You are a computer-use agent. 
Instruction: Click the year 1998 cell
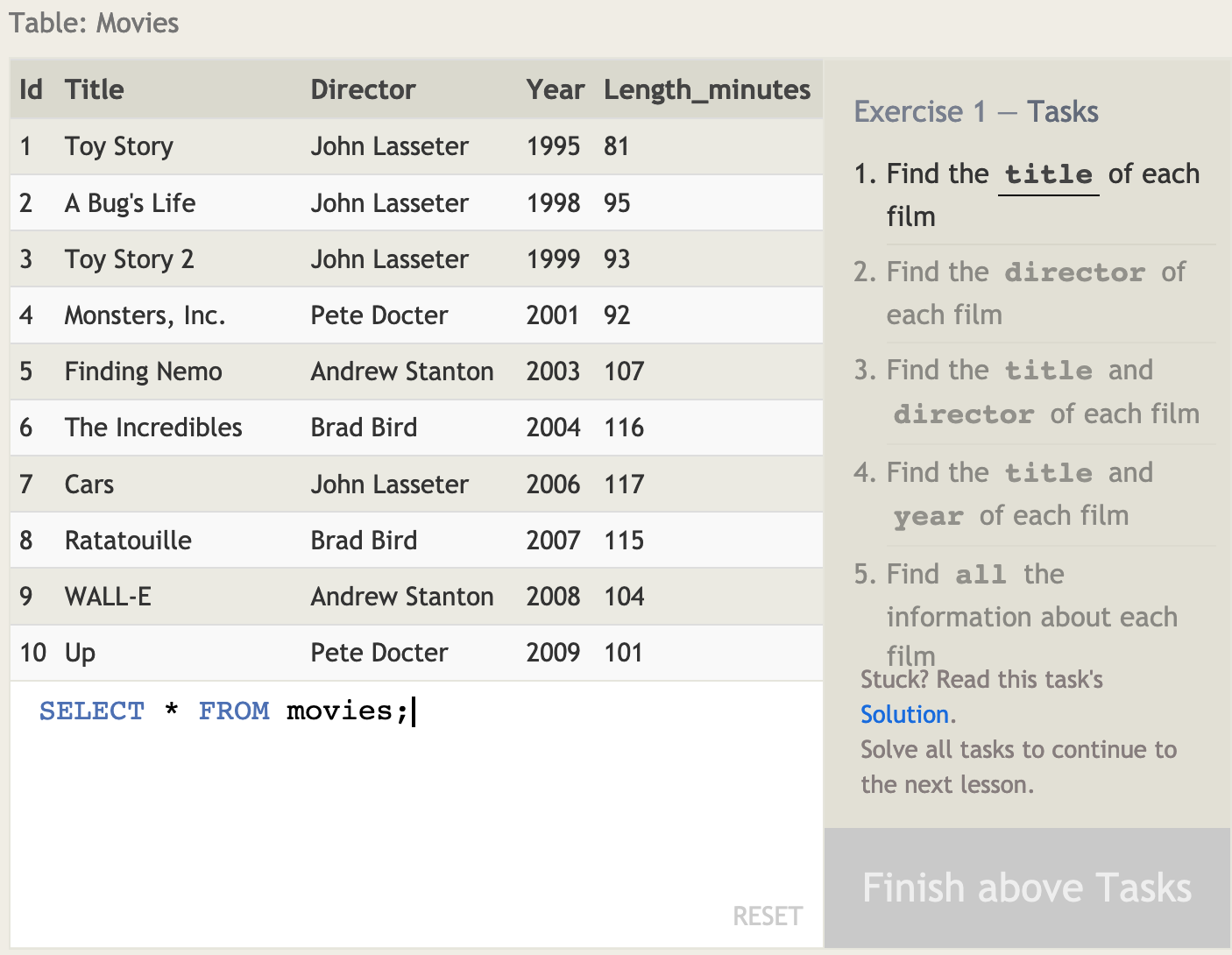tap(553, 203)
